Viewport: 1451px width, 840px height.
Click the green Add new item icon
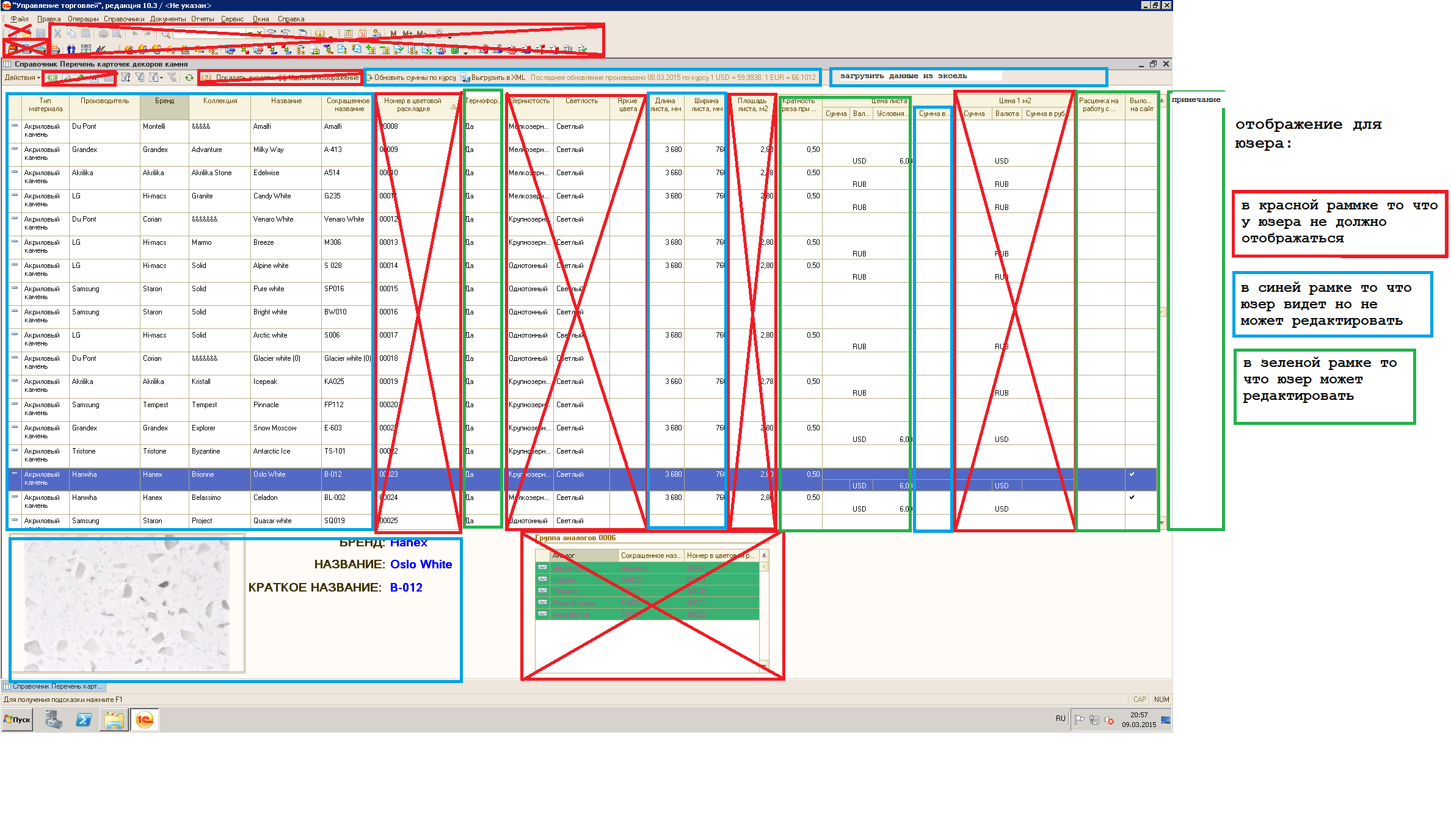click(x=53, y=78)
